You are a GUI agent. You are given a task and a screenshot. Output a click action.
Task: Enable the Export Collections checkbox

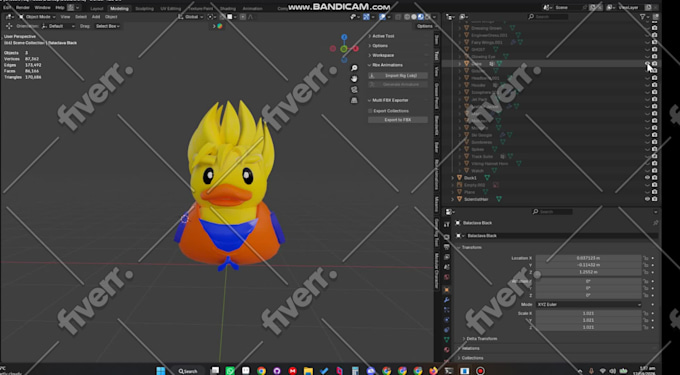(370, 111)
